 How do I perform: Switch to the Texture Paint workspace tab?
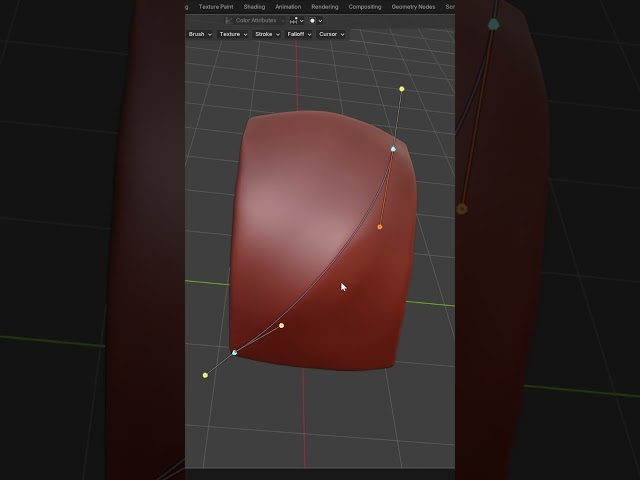click(x=216, y=7)
